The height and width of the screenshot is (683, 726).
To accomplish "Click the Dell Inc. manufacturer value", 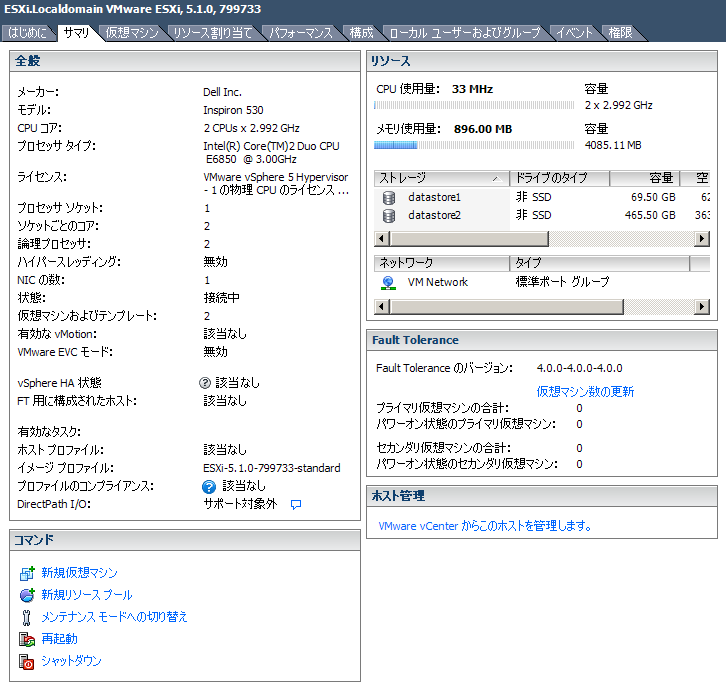I will (x=223, y=93).
